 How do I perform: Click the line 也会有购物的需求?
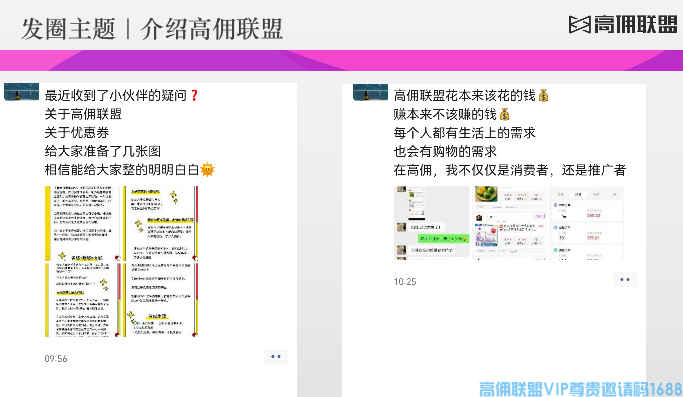click(445, 151)
